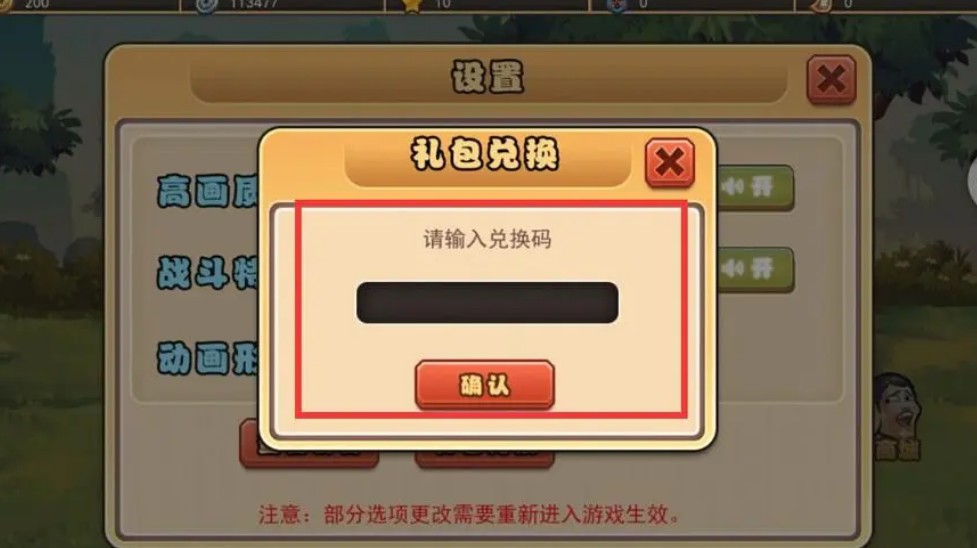Tap the white circular button at right screen edge
977x548 pixels.
(x=973, y=180)
